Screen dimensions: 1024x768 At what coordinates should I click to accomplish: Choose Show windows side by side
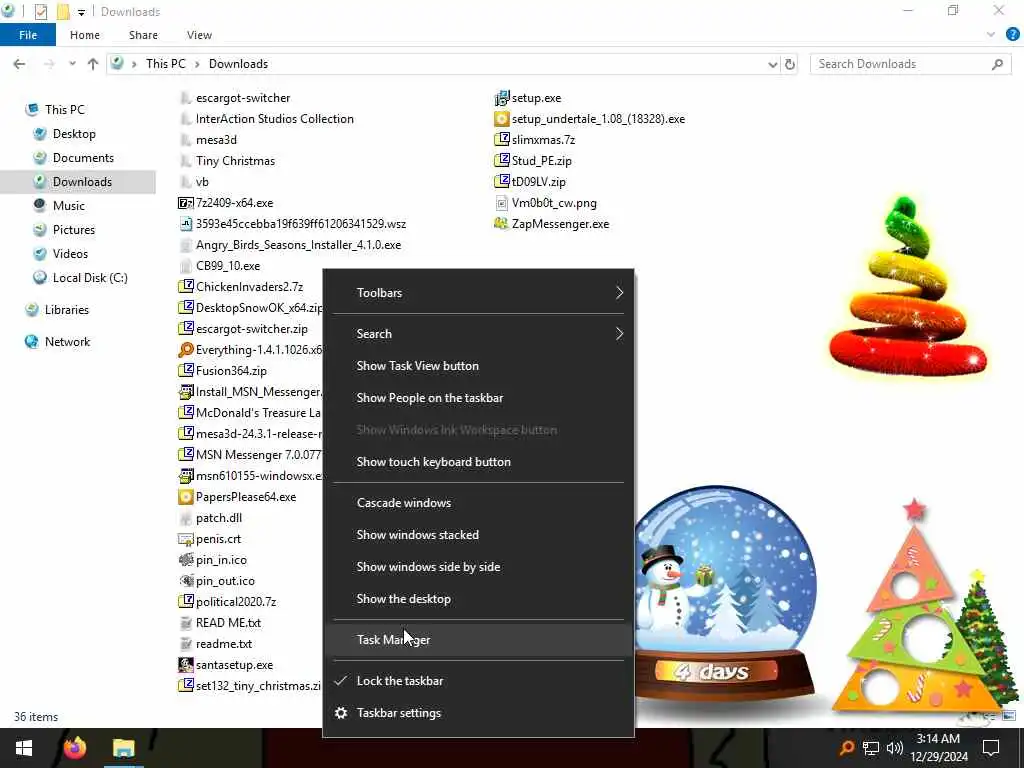click(x=478, y=567)
